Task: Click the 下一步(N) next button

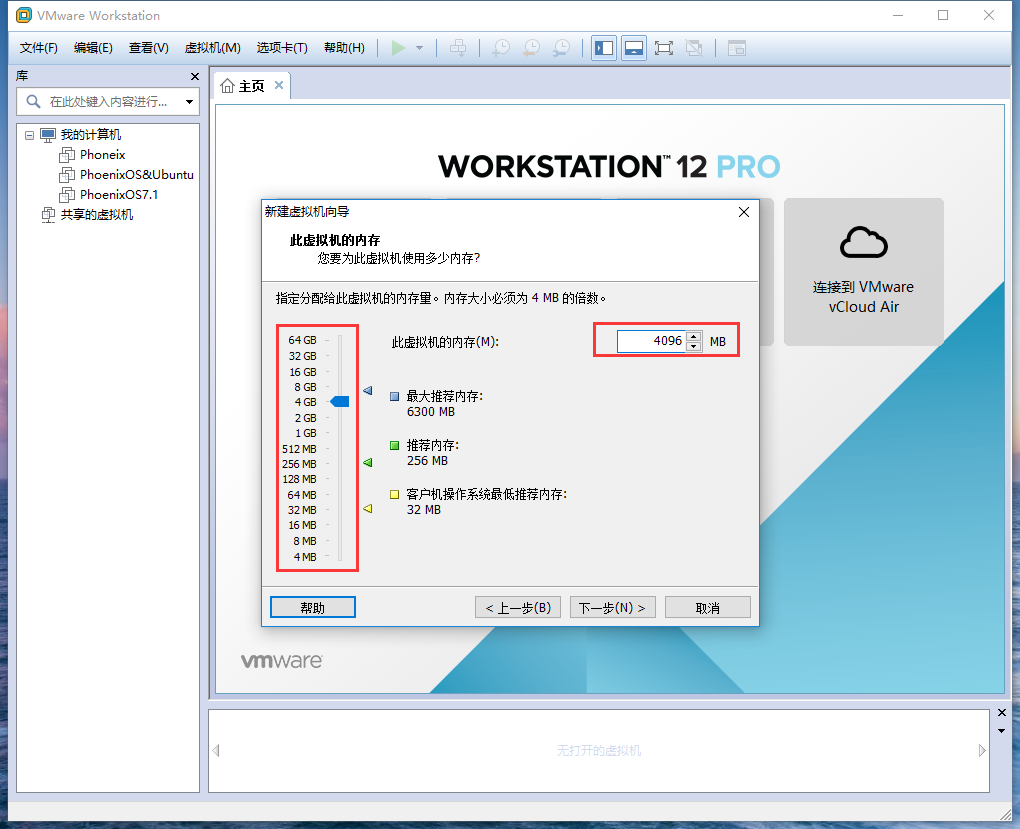Action: pyautogui.click(x=613, y=607)
